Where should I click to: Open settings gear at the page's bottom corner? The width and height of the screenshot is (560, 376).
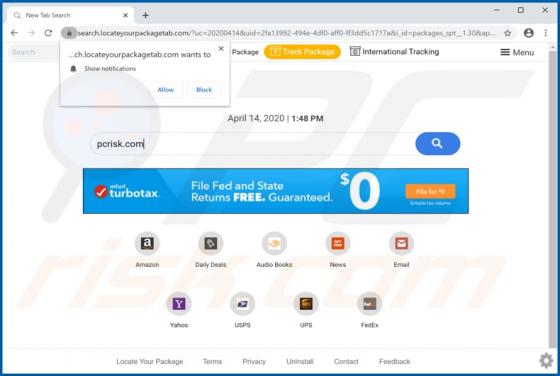click(546, 361)
